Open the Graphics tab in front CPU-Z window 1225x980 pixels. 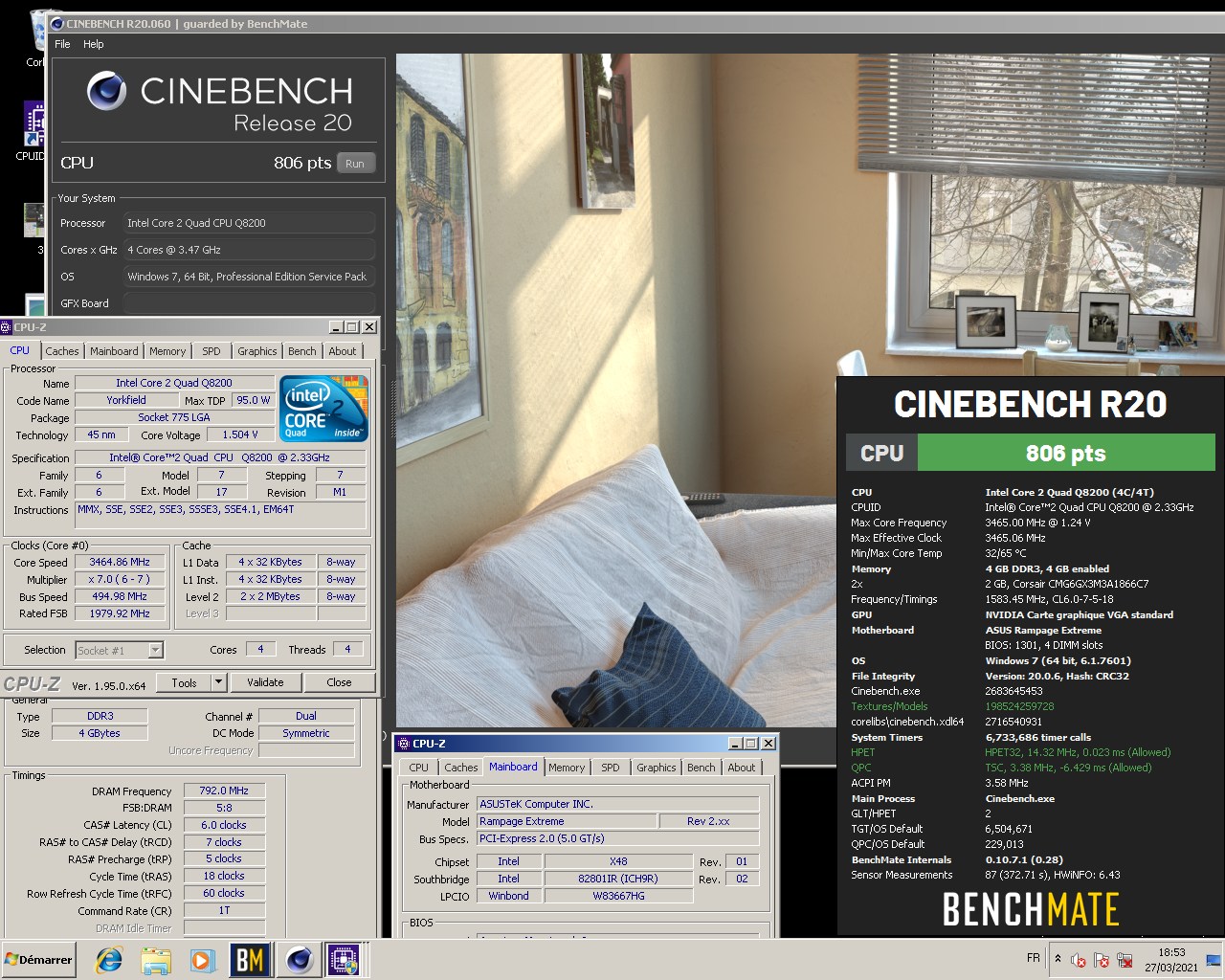click(x=257, y=351)
